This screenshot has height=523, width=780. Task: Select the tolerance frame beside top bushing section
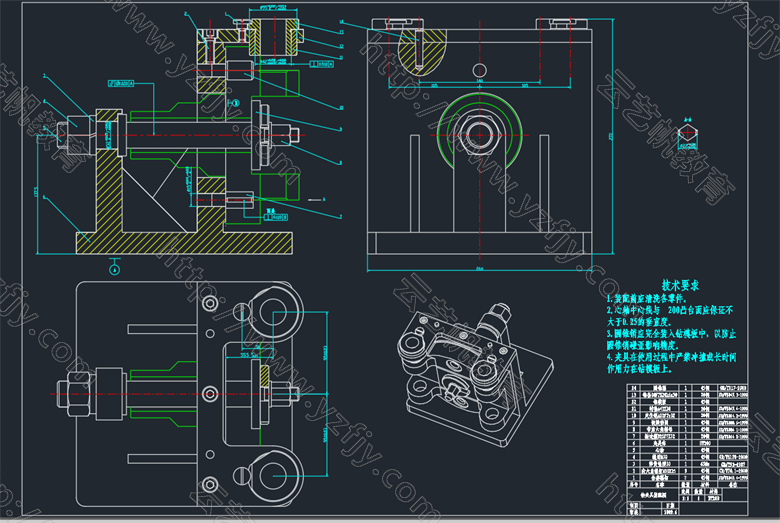tap(321, 64)
